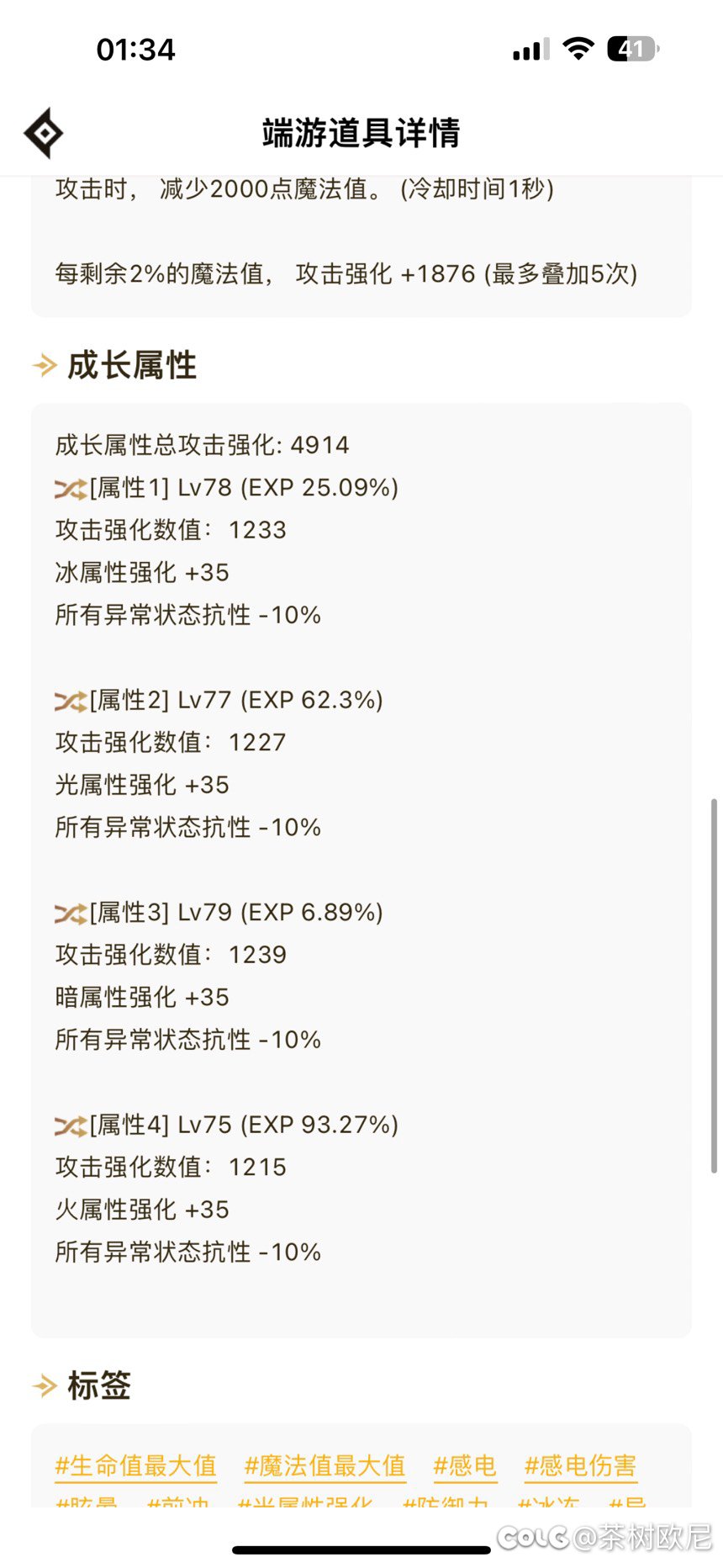Tap arrow icon next to 标签 heading

45,1385
